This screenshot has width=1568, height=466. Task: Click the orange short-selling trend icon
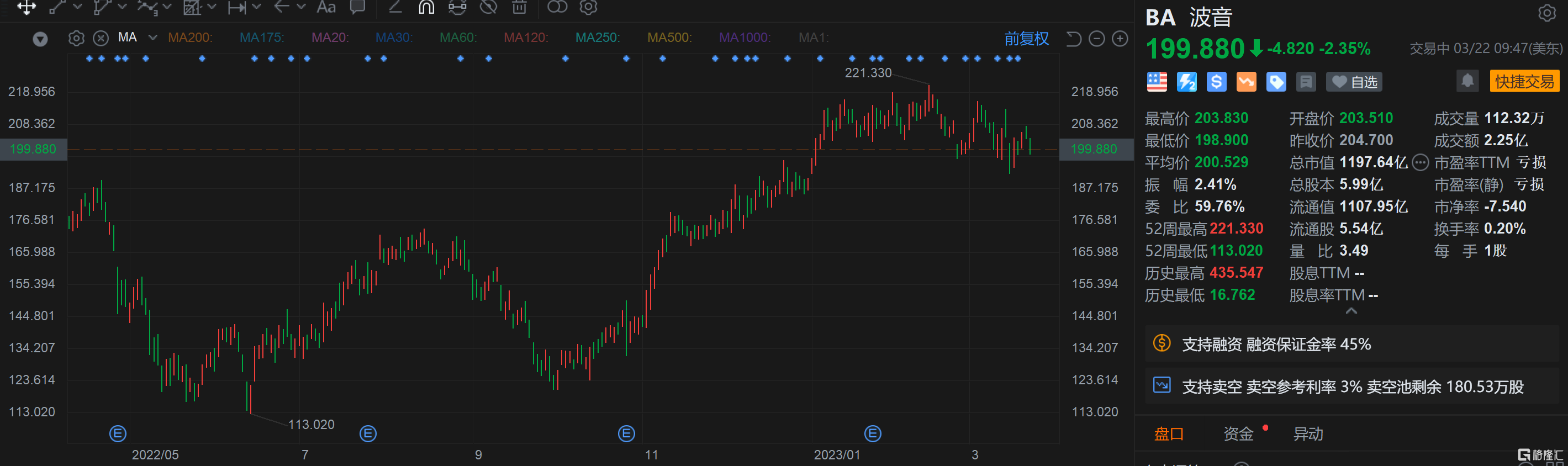pyautogui.click(x=1246, y=82)
